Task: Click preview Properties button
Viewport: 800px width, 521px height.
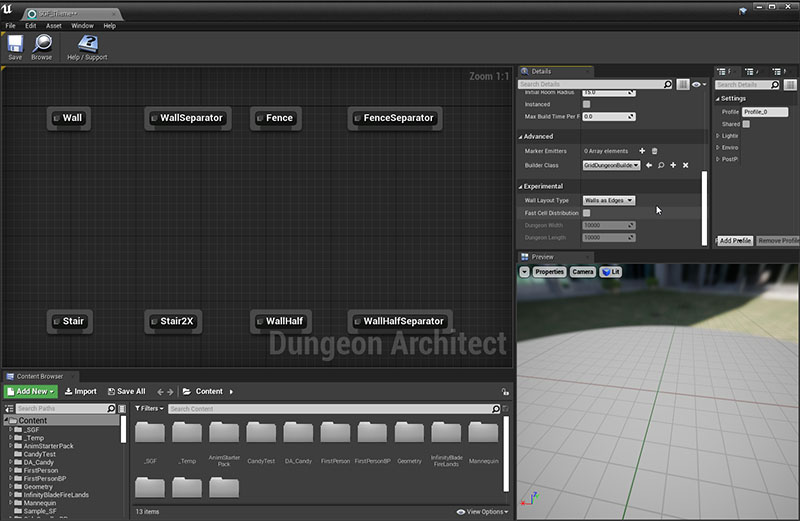Action: [549, 272]
